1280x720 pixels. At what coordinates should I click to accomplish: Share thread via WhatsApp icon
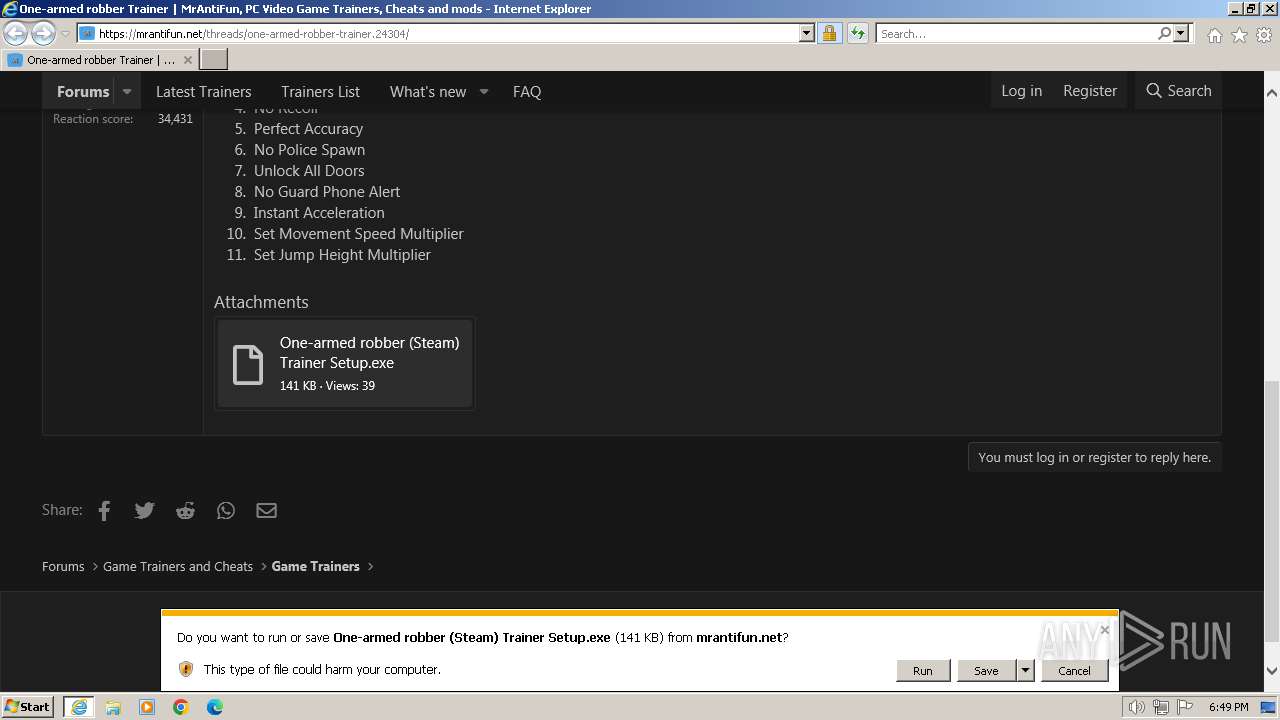pyautogui.click(x=226, y=510)
